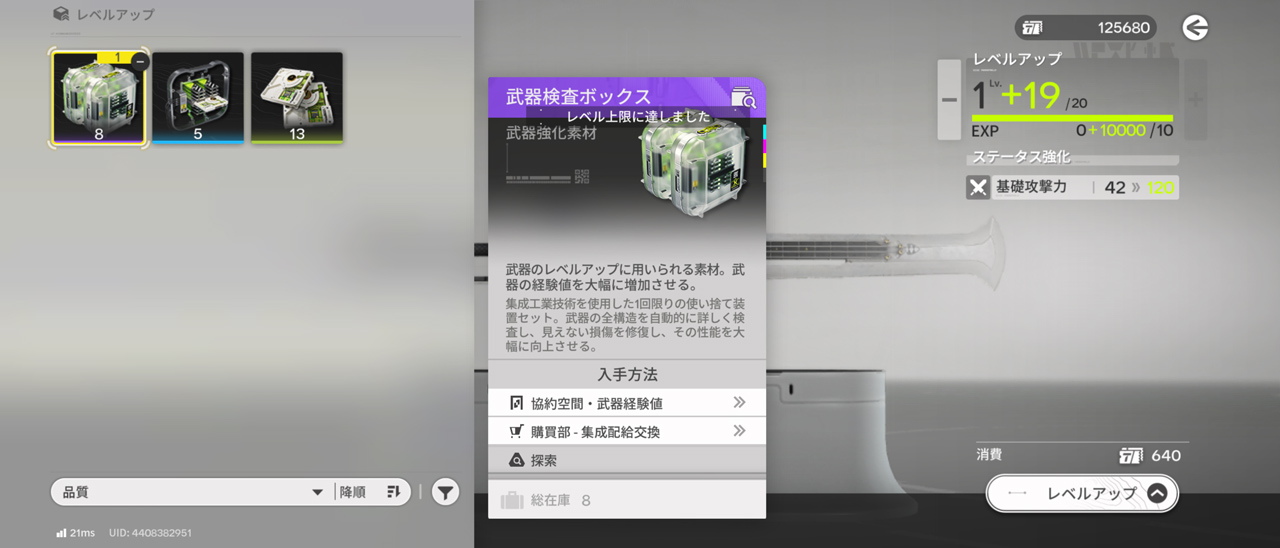Decrease target level with the minus button
The width and height of the screenshot is (1280, 548).
coord(949,100)
